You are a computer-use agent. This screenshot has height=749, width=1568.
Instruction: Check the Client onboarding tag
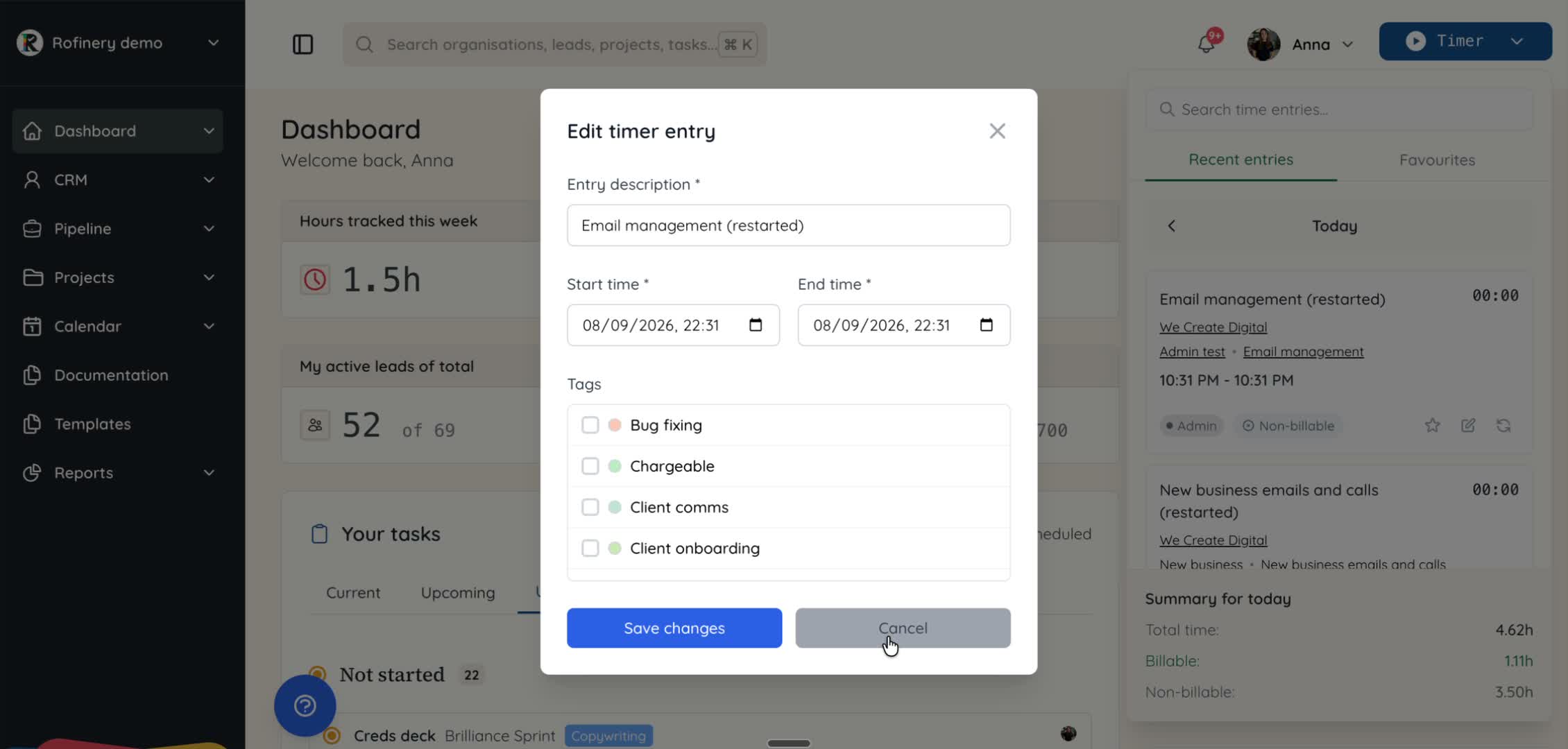[590, 548]
